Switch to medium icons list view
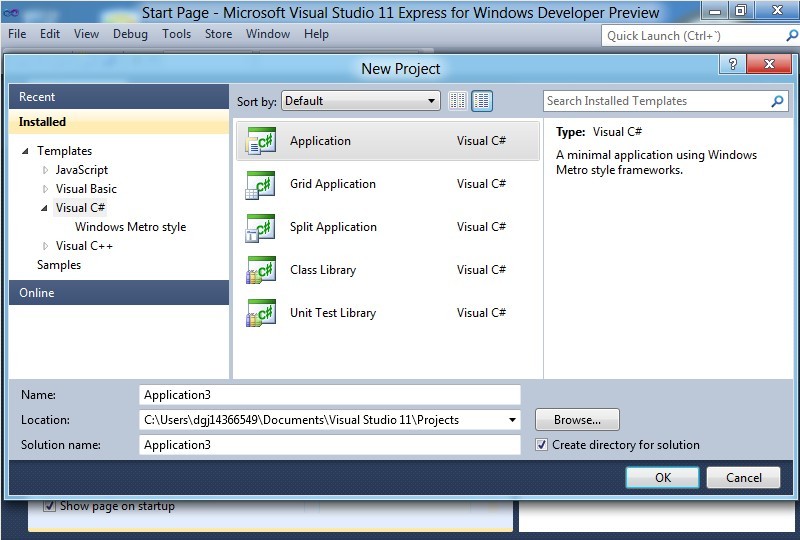 point(482,101)
